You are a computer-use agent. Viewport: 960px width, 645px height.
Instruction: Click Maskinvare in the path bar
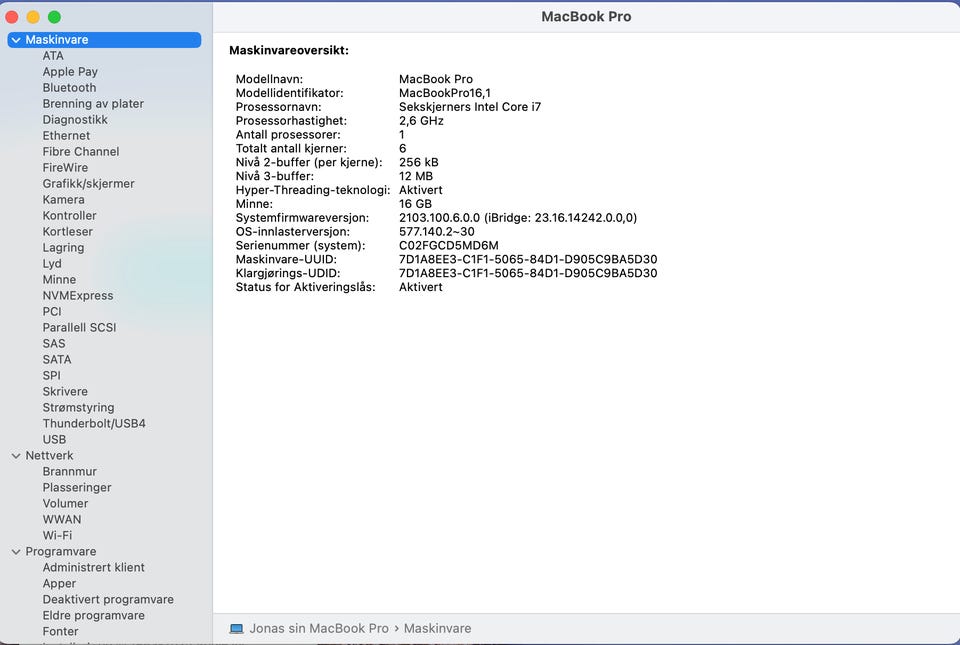coord(438,628)
